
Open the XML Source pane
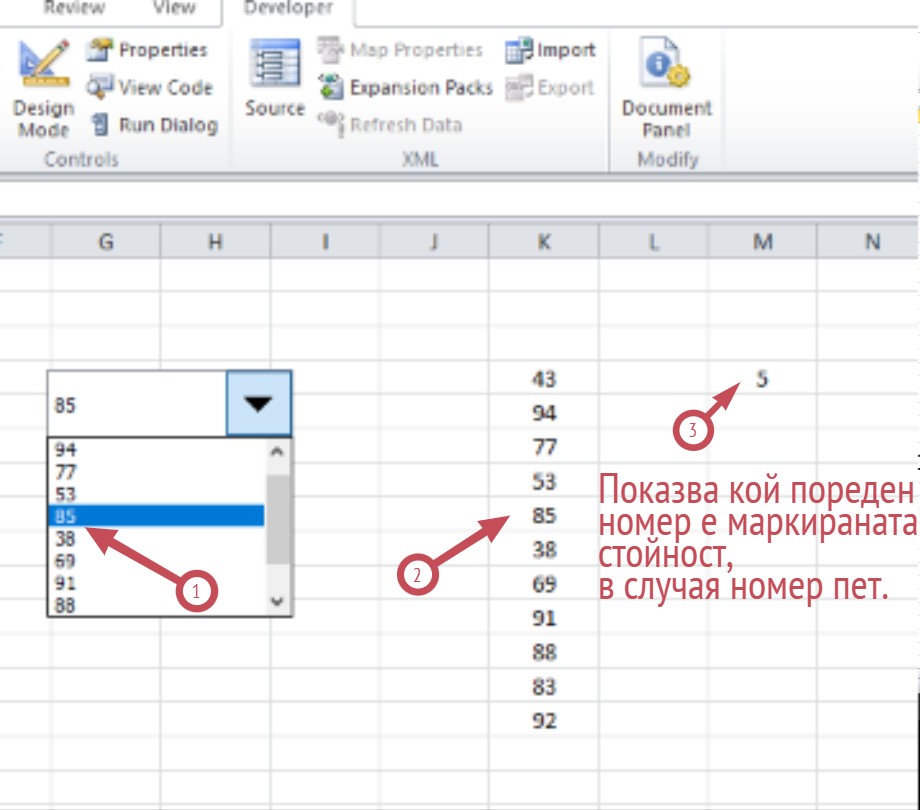tap(274, 80)
